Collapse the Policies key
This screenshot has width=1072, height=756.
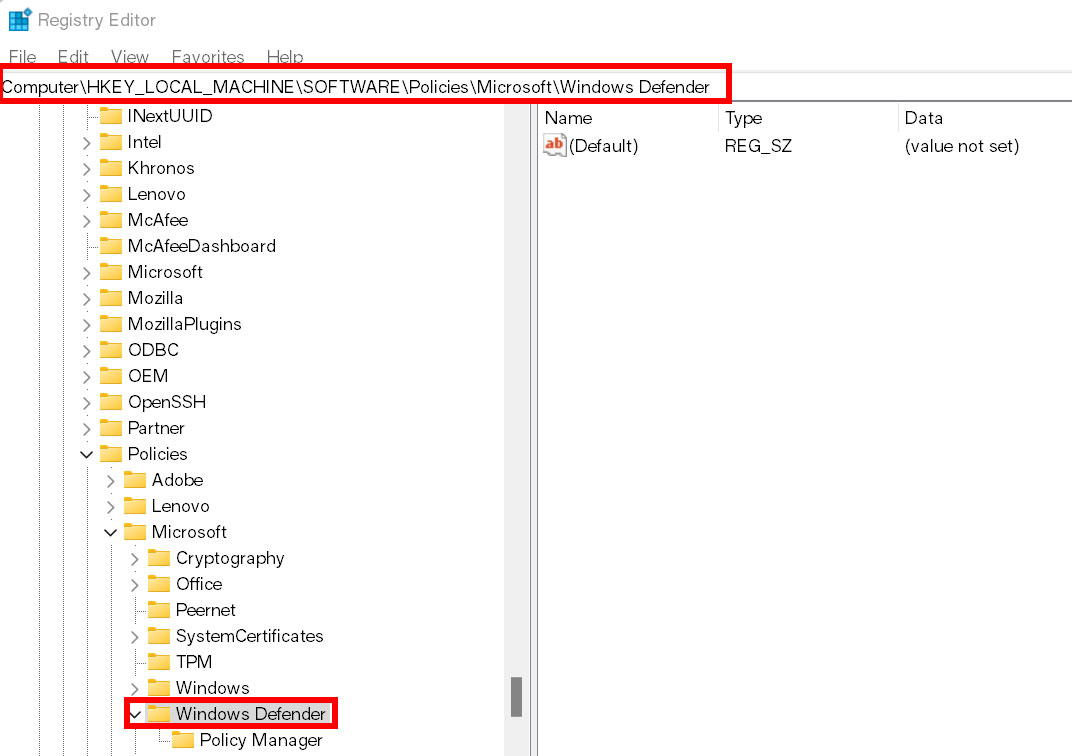(x=87, y=453)
